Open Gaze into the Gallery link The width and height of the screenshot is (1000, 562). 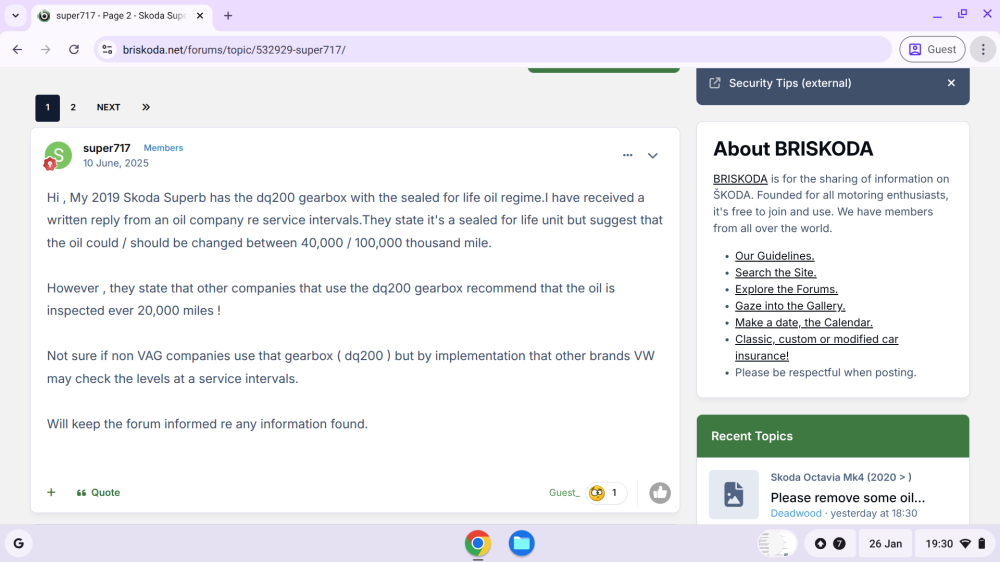point(790,306)
